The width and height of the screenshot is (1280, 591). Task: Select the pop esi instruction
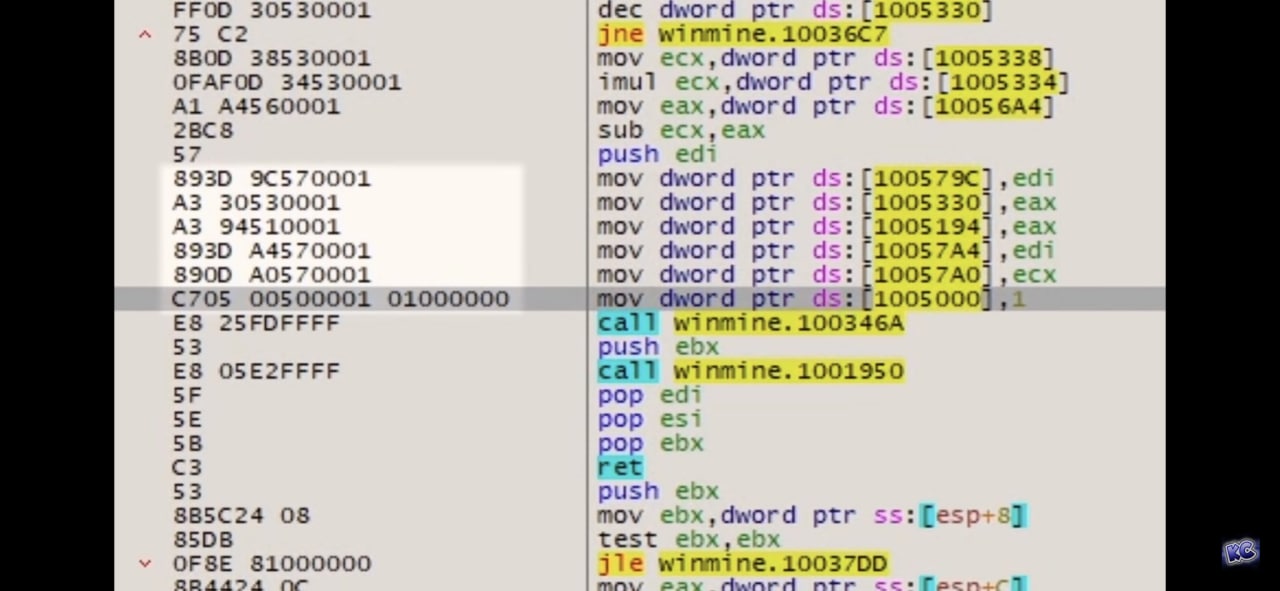point(650,418)
